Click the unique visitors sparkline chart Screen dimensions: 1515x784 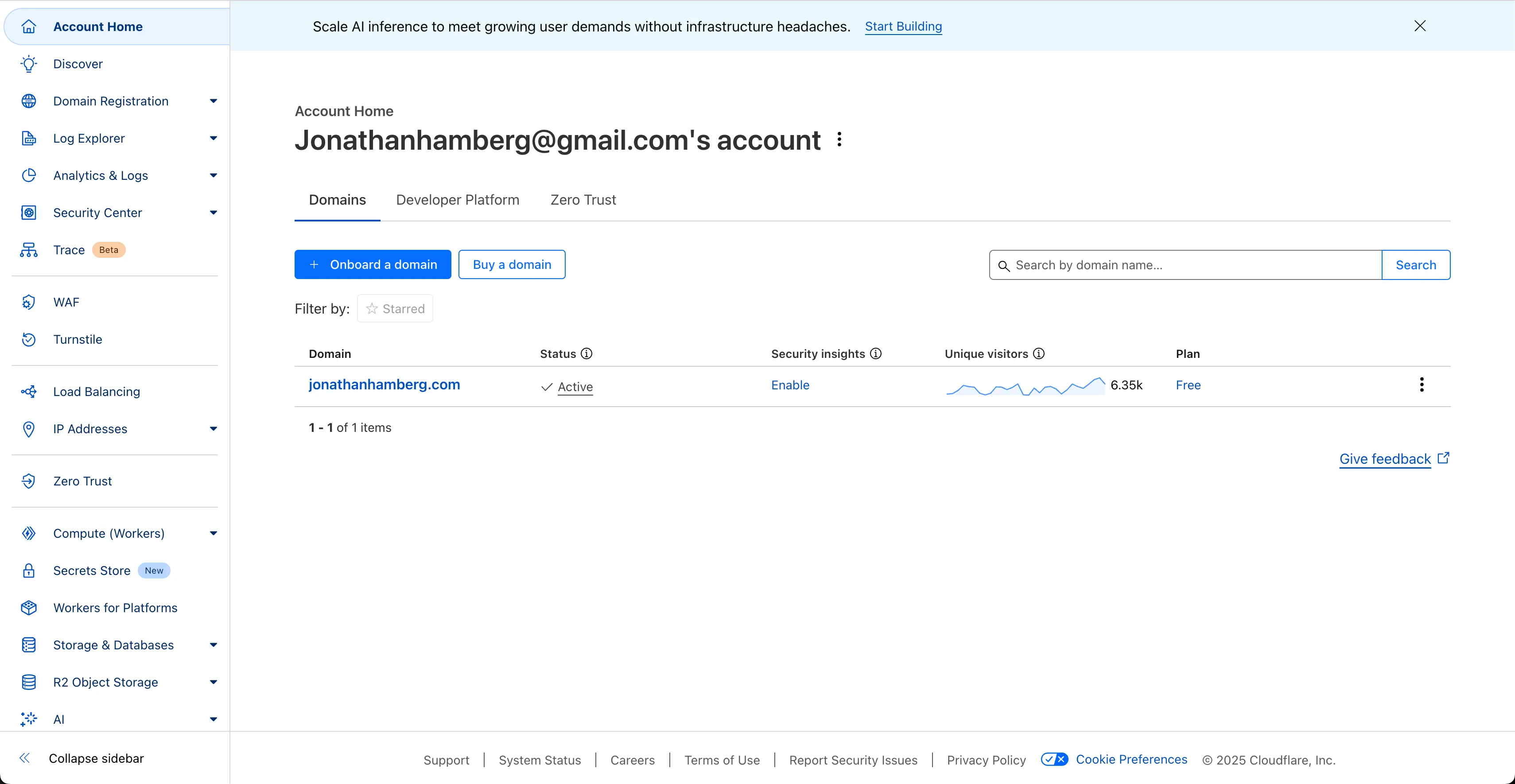(x=1025, y=386)
